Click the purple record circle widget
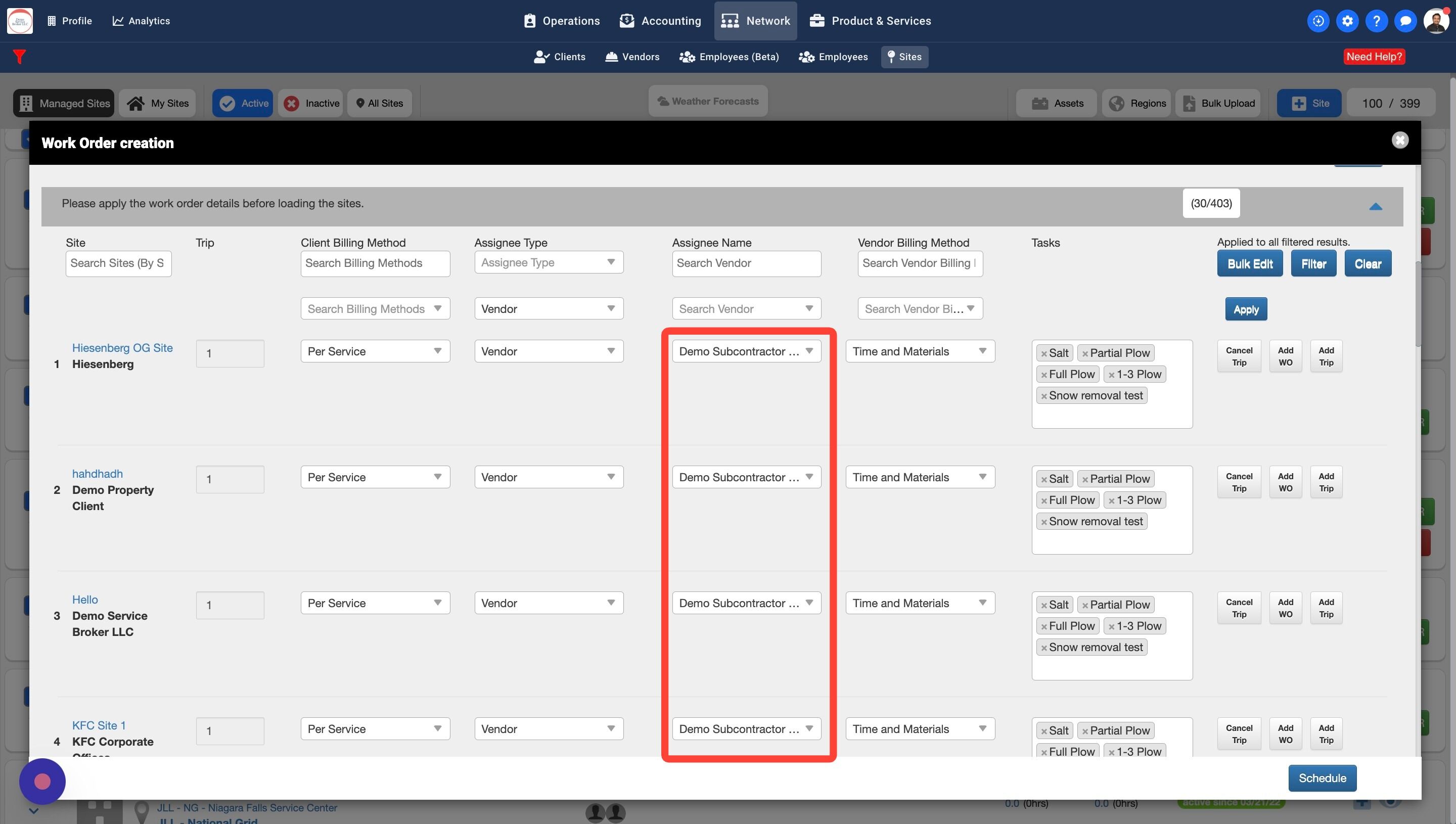1456x824 pixels. (42, 782)
